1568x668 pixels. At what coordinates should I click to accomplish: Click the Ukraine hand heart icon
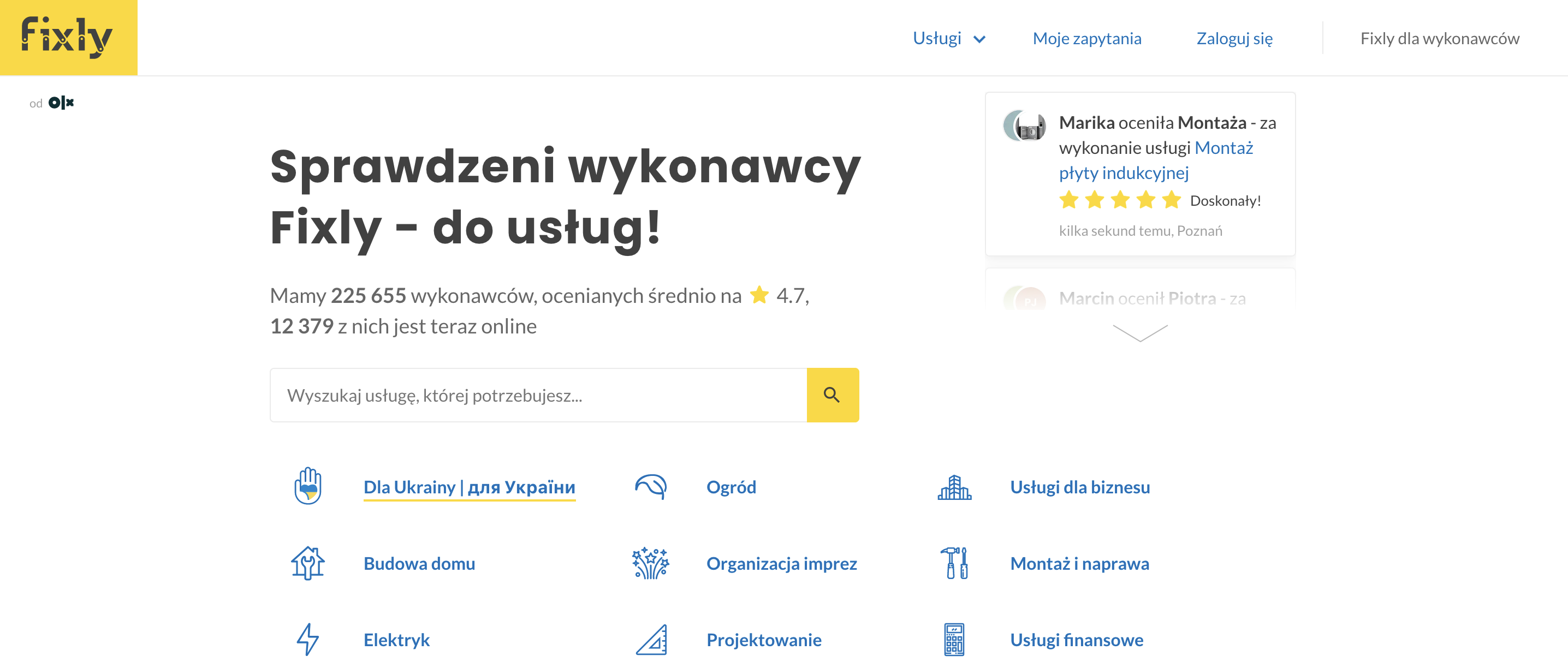308,486
